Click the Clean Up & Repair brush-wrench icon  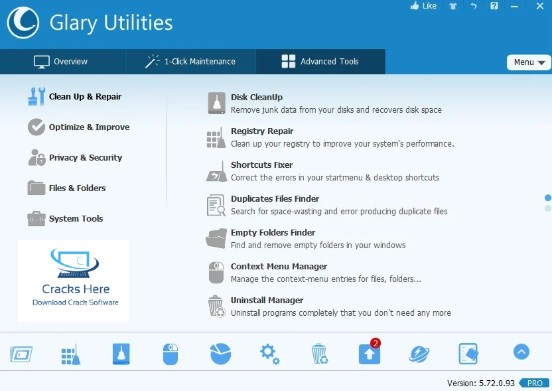pos(37,96)
